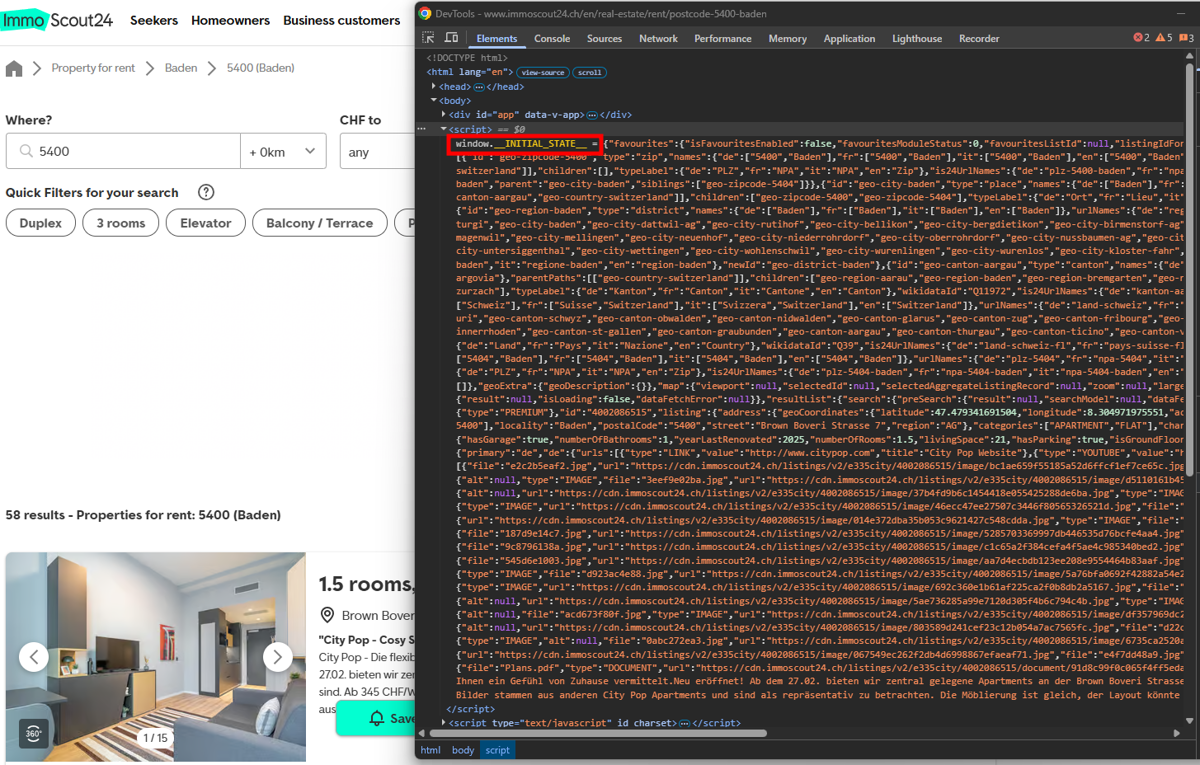Switch to the Elements tab

tap(497, 38)
